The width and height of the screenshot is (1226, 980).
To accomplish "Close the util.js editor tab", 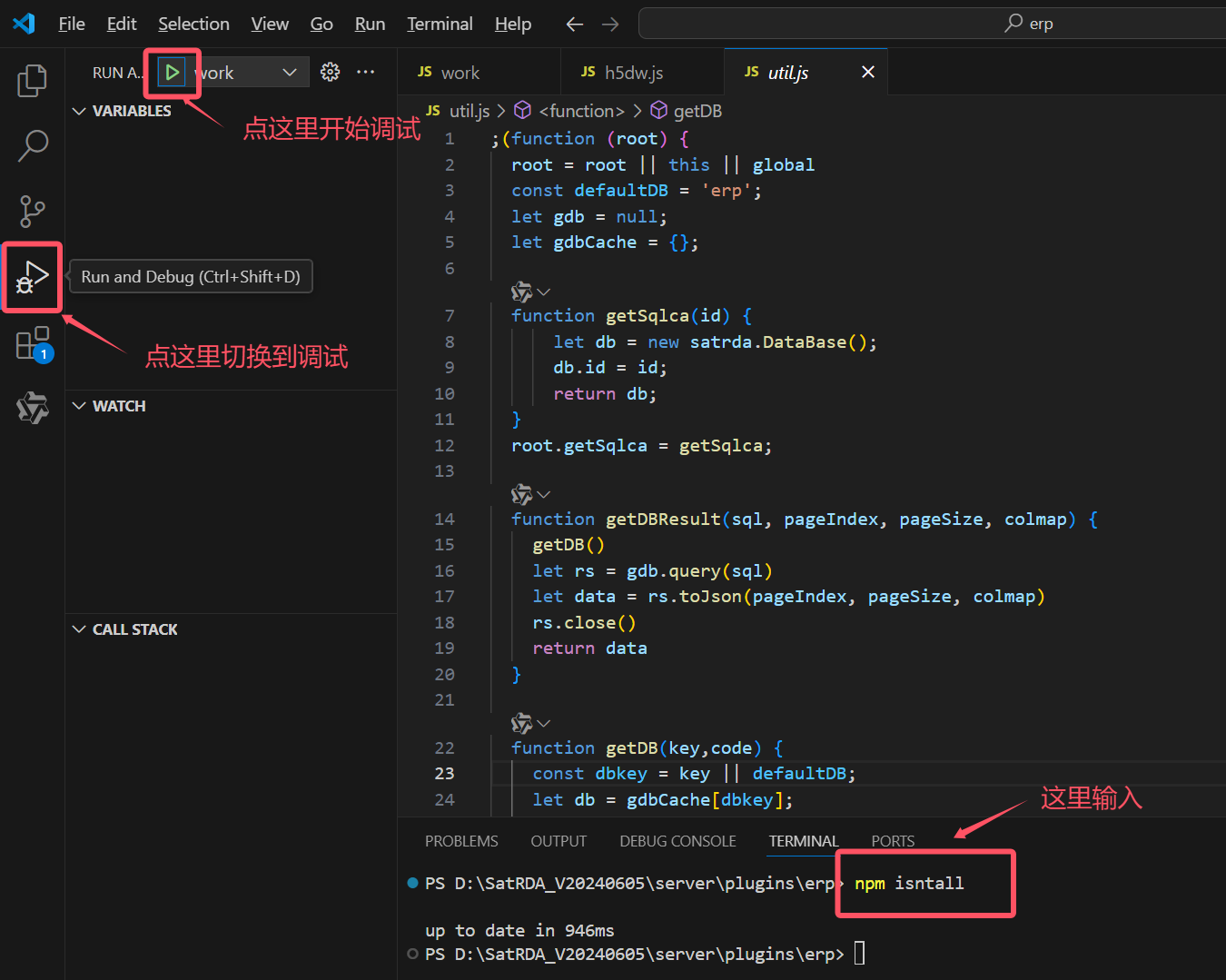I will pyautogui.click(x=868, y=72).
